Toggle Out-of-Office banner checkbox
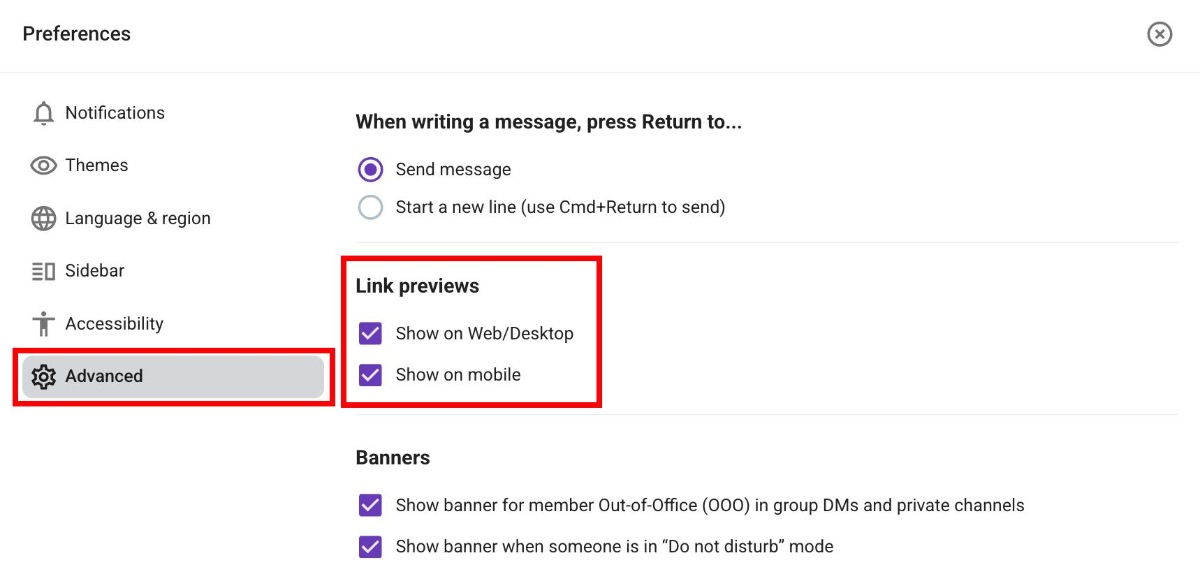Viewport: 1200px width, 588px height. [371, 506]
